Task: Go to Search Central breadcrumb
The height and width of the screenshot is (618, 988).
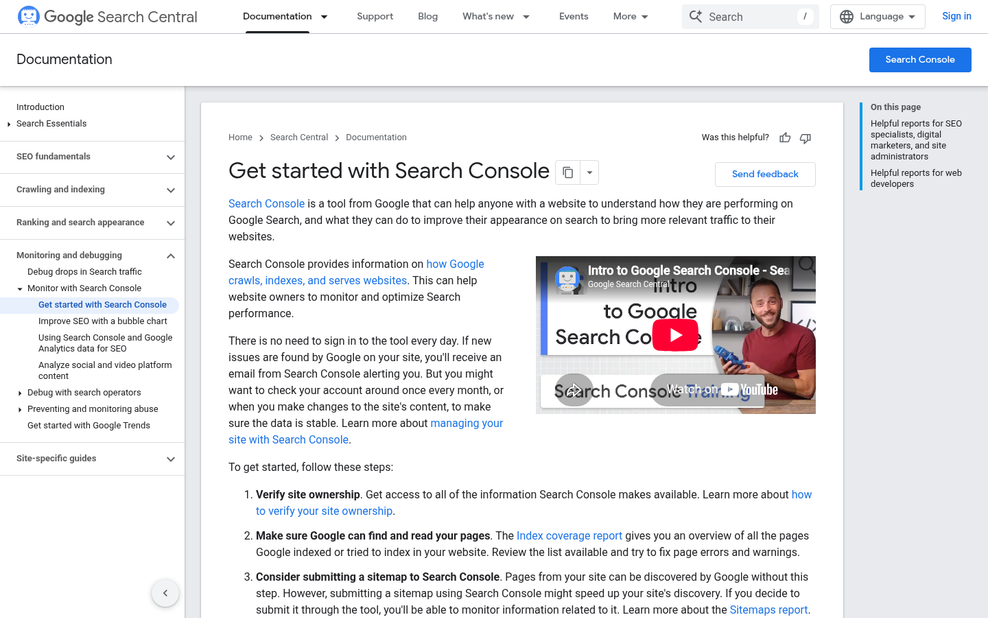Action: coord(299,137)
